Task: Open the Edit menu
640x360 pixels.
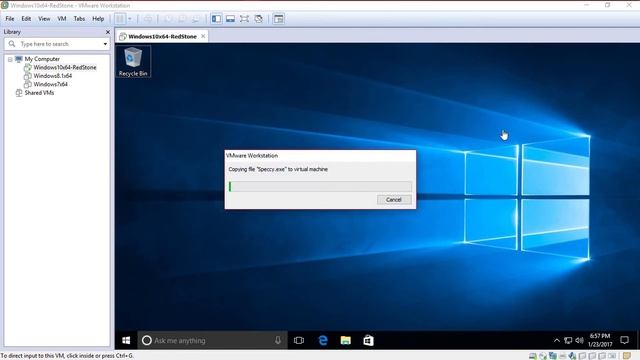Action: (x=26, y=19)
